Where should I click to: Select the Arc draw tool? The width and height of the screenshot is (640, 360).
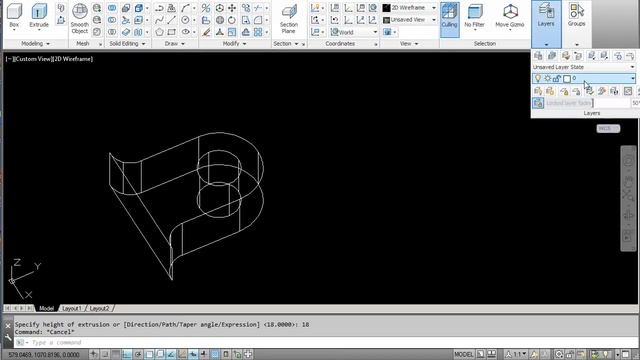(x=185, y=8)
